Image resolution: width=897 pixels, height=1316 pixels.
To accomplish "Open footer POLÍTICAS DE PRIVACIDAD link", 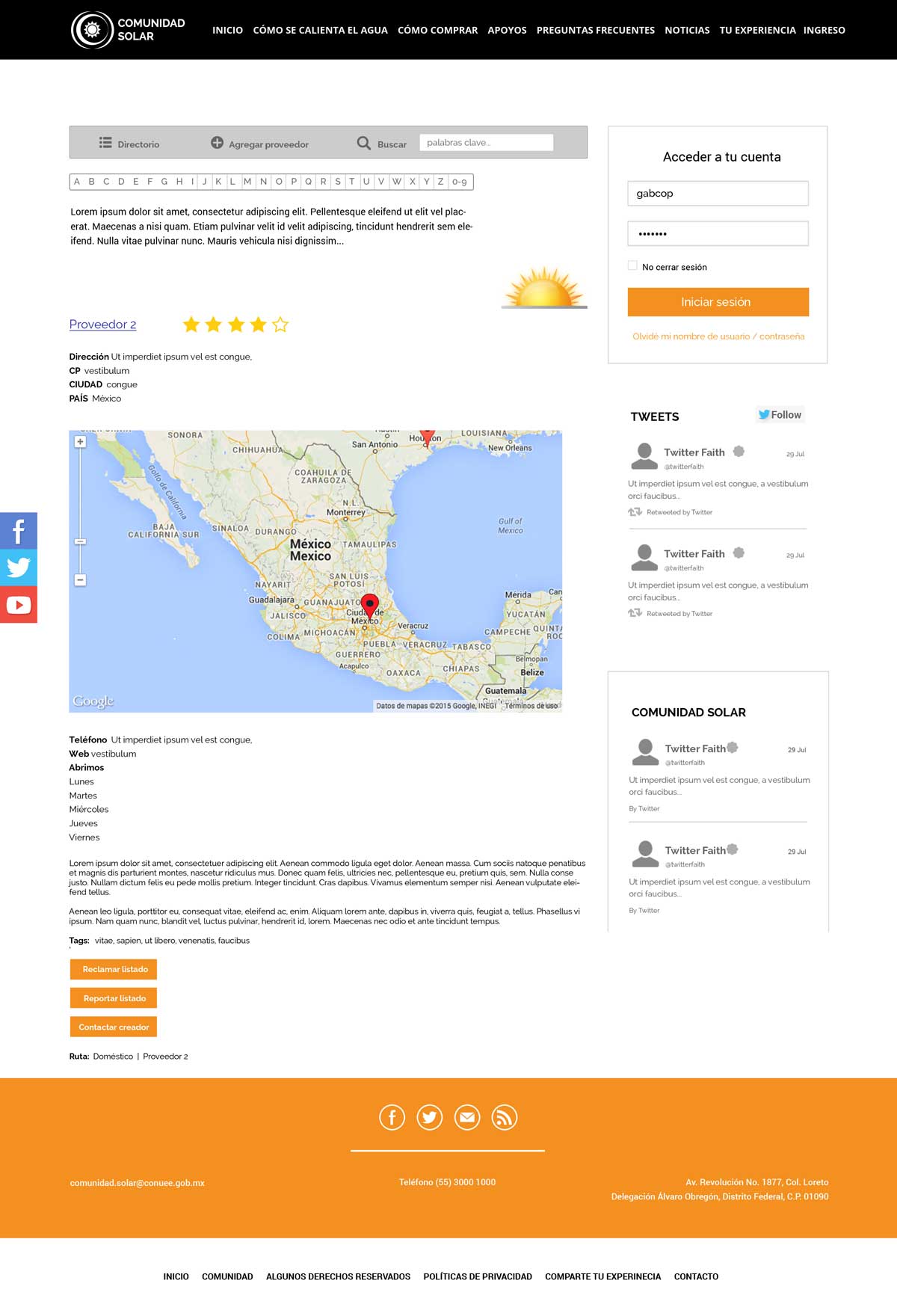I will coord(478,1276).
